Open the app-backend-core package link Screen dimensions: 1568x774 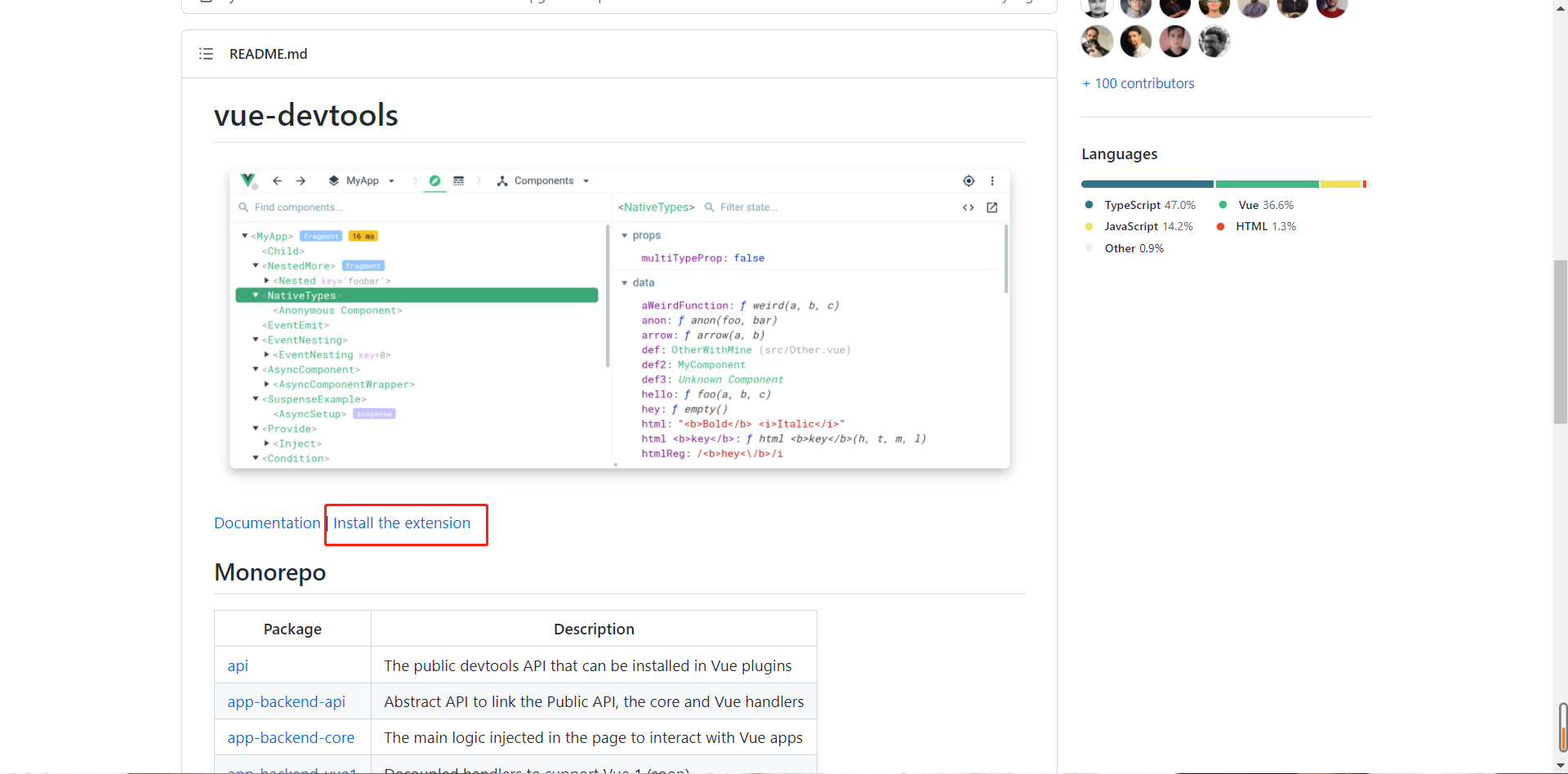coord(291,737)
